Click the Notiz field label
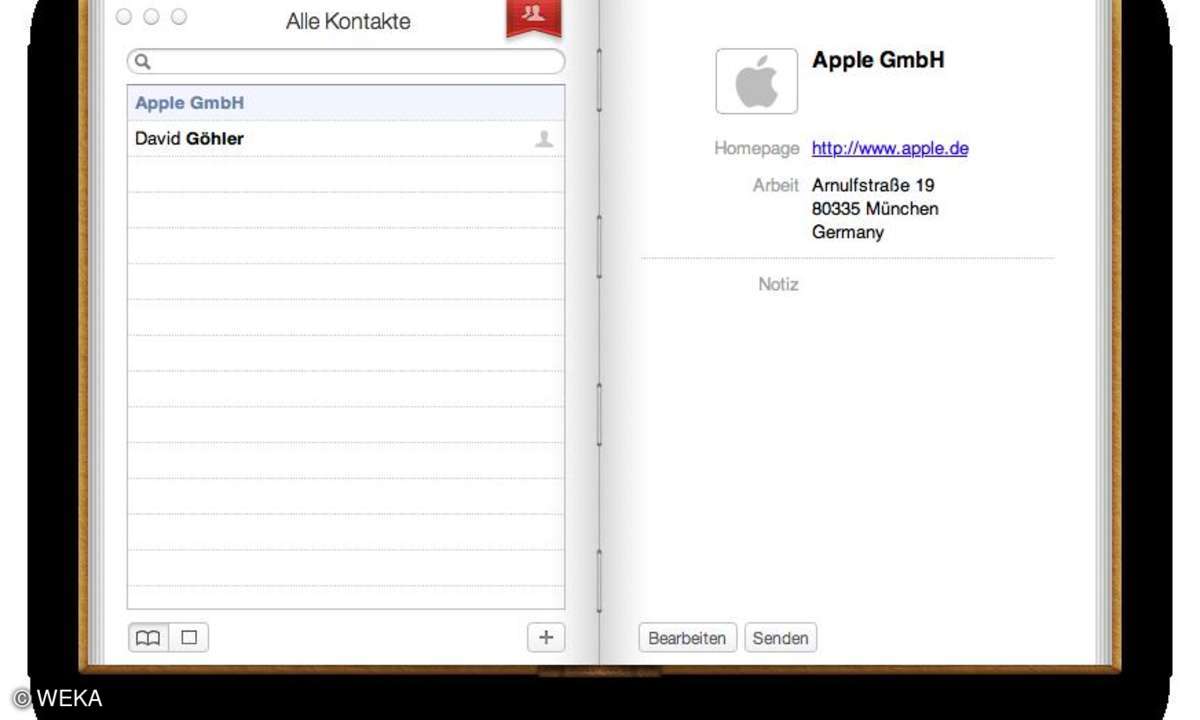The image size is (1200, 720). click(x=778, y=284)
